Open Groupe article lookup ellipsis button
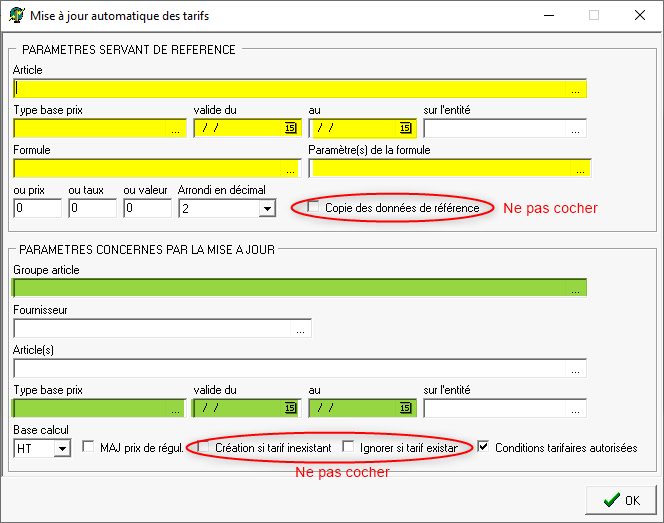Screen dimensions: 664x523 click(576, 289)
